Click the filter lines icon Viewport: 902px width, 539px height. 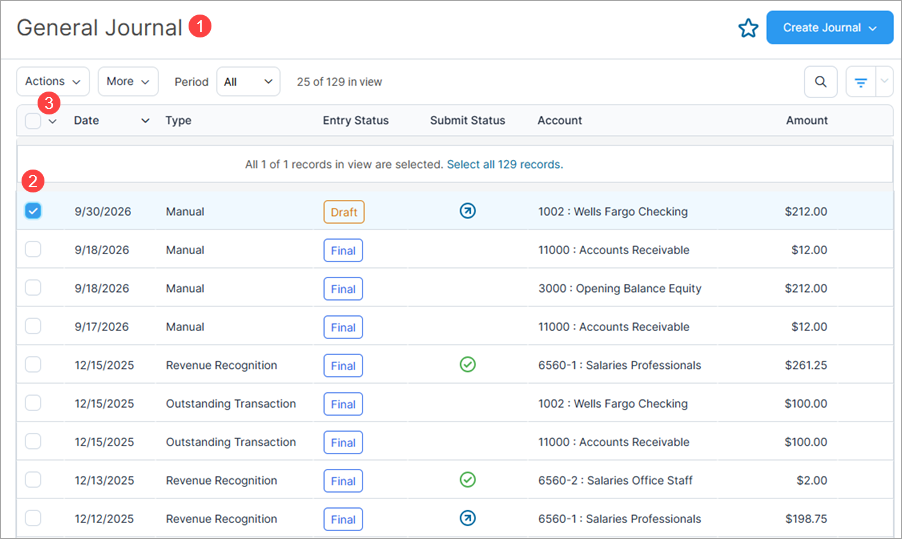(x=861, y=82)
